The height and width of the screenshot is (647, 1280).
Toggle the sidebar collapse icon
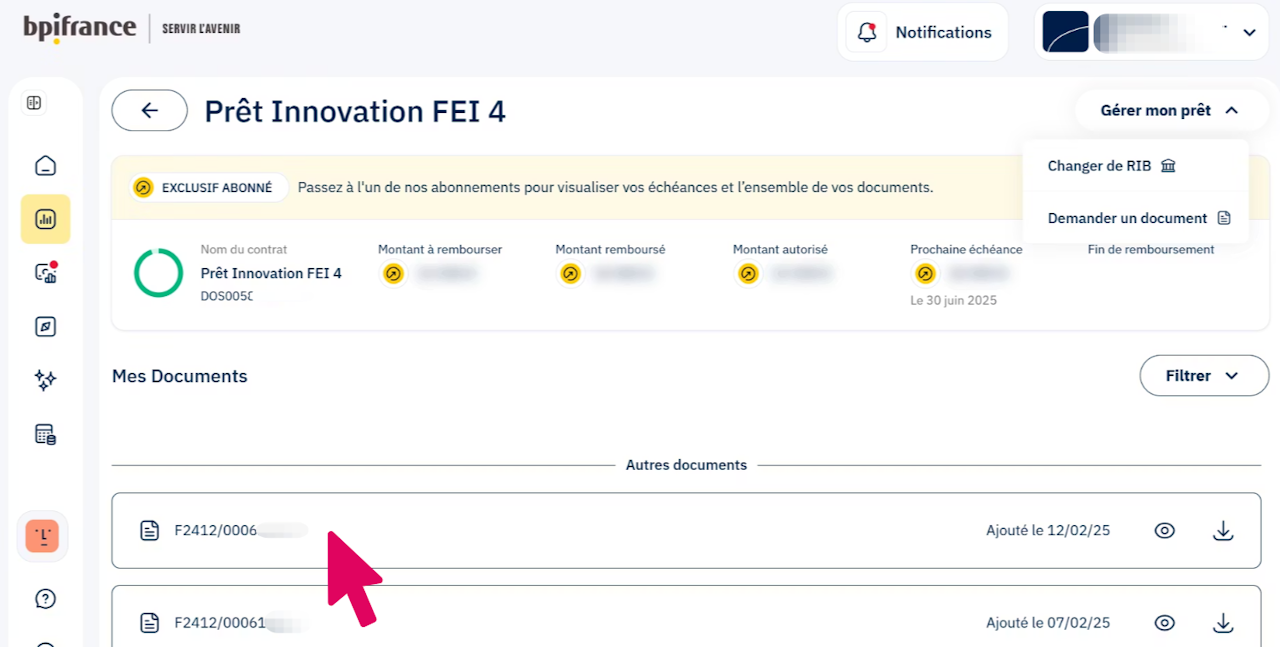click(x=34, y=103)
